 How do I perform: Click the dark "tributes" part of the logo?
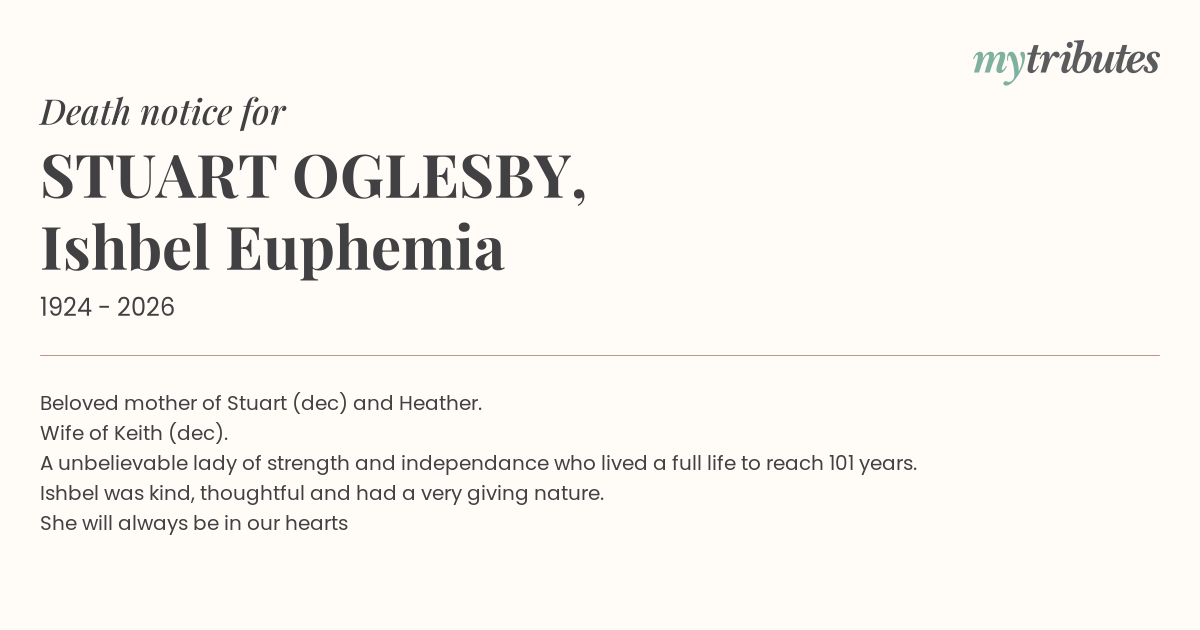1092,60
